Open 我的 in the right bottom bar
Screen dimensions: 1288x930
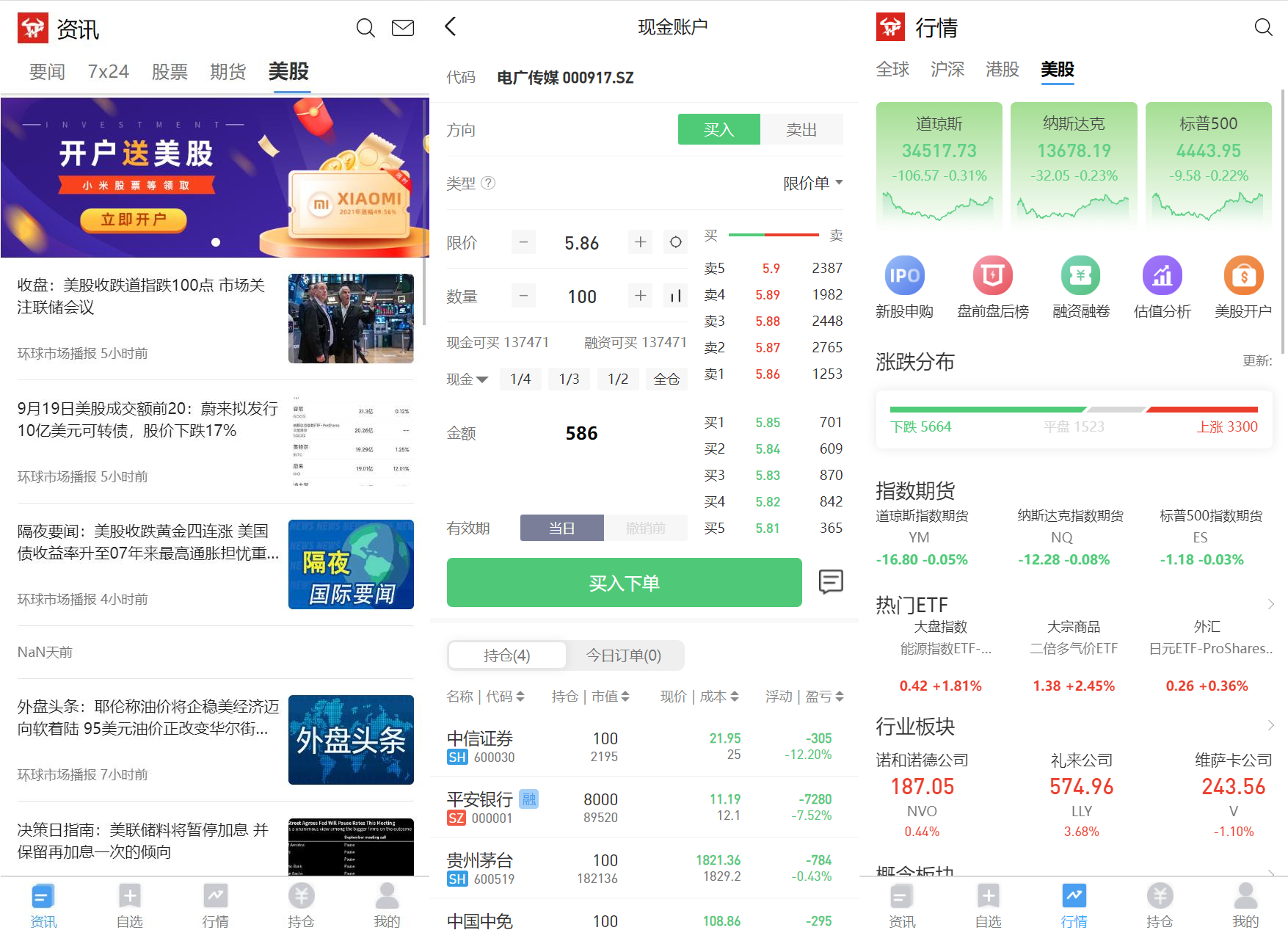point(1245,906)
